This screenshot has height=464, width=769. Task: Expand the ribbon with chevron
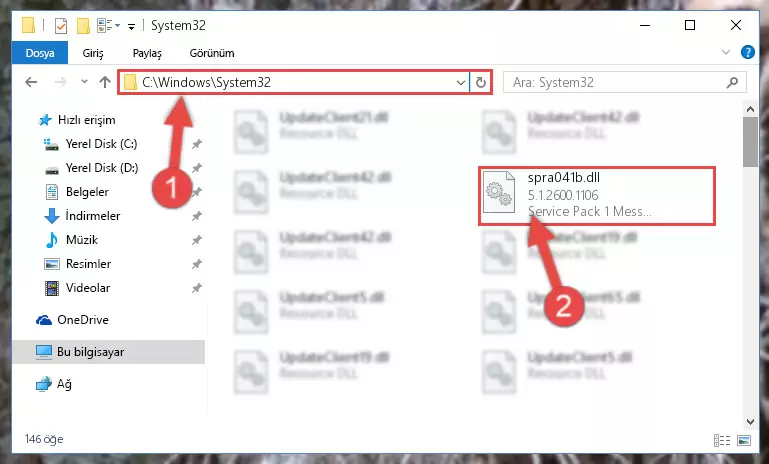coord(726,52)
